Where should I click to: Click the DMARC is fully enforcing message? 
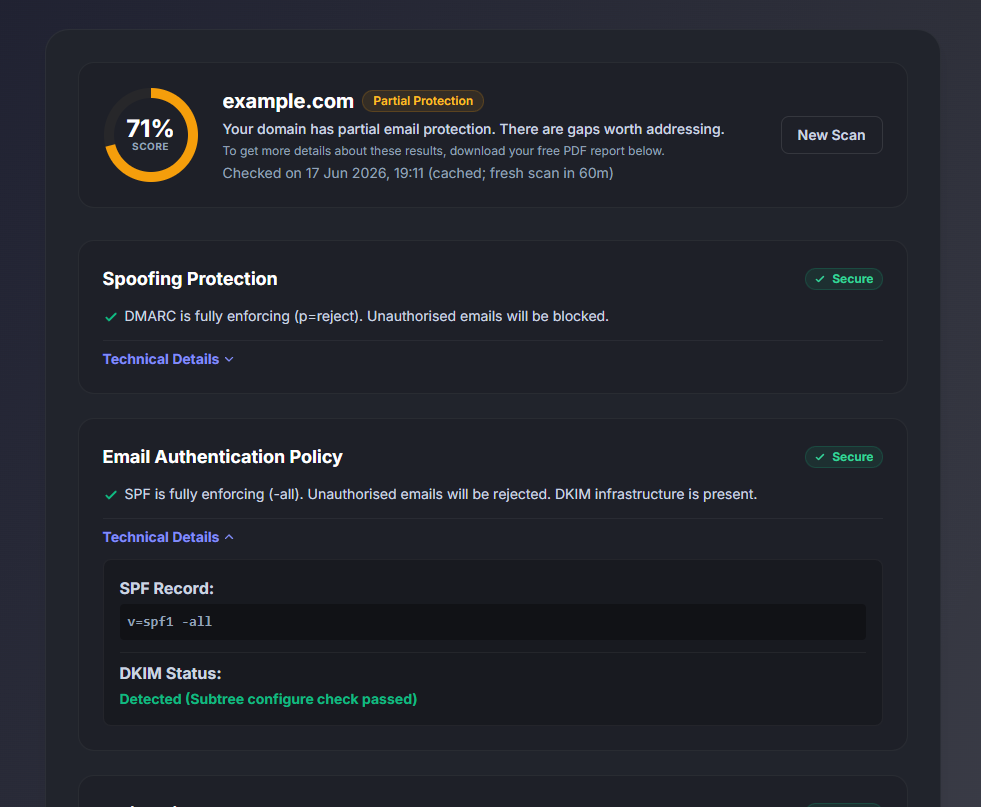click(x=366, y=317)
